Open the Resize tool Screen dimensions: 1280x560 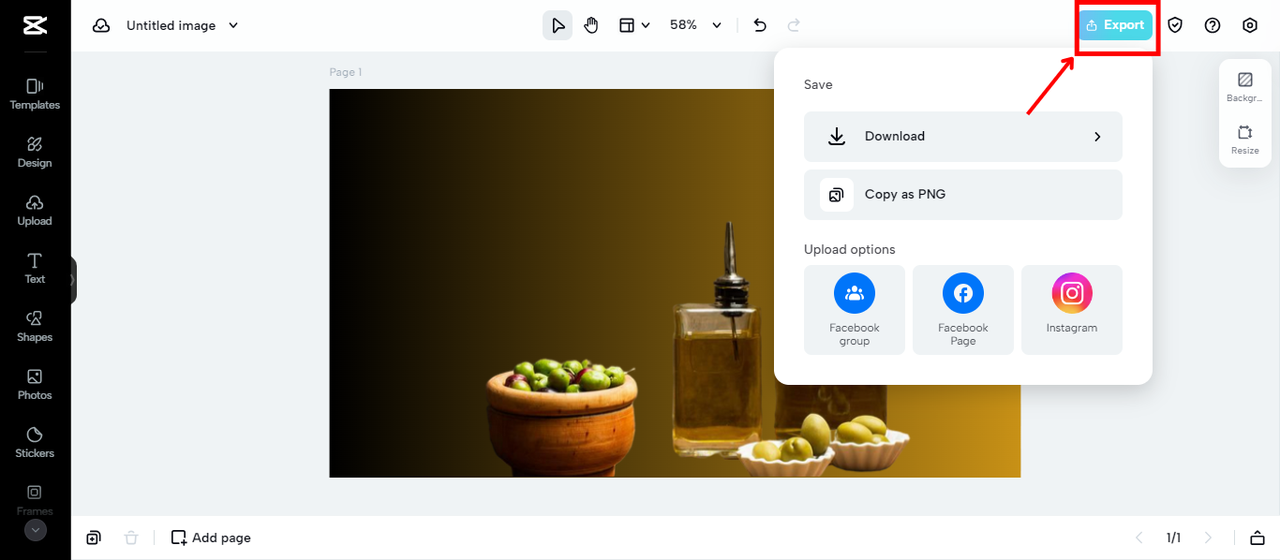pyautogui.click(x=1245, y=138)
